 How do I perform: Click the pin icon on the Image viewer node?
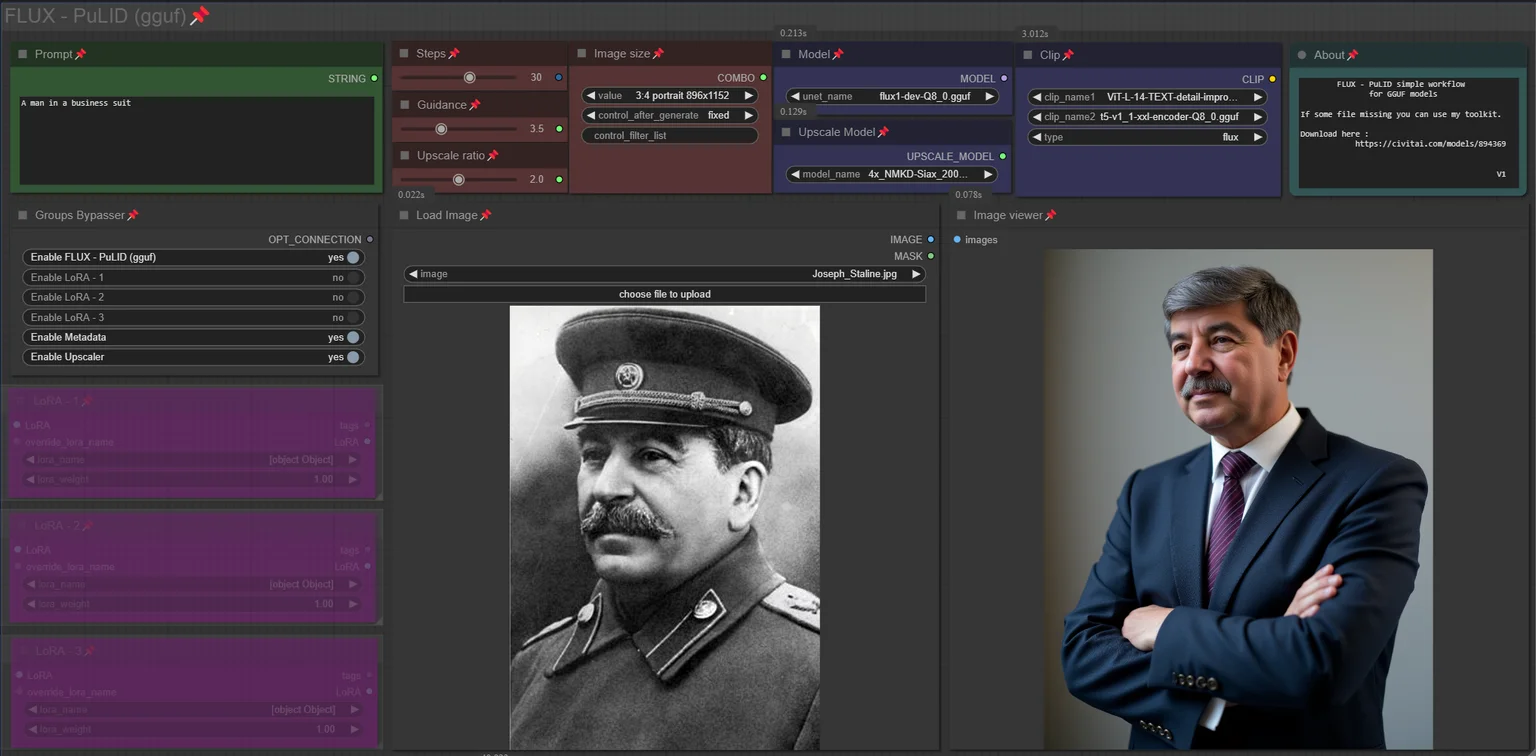coord(1050,215)
